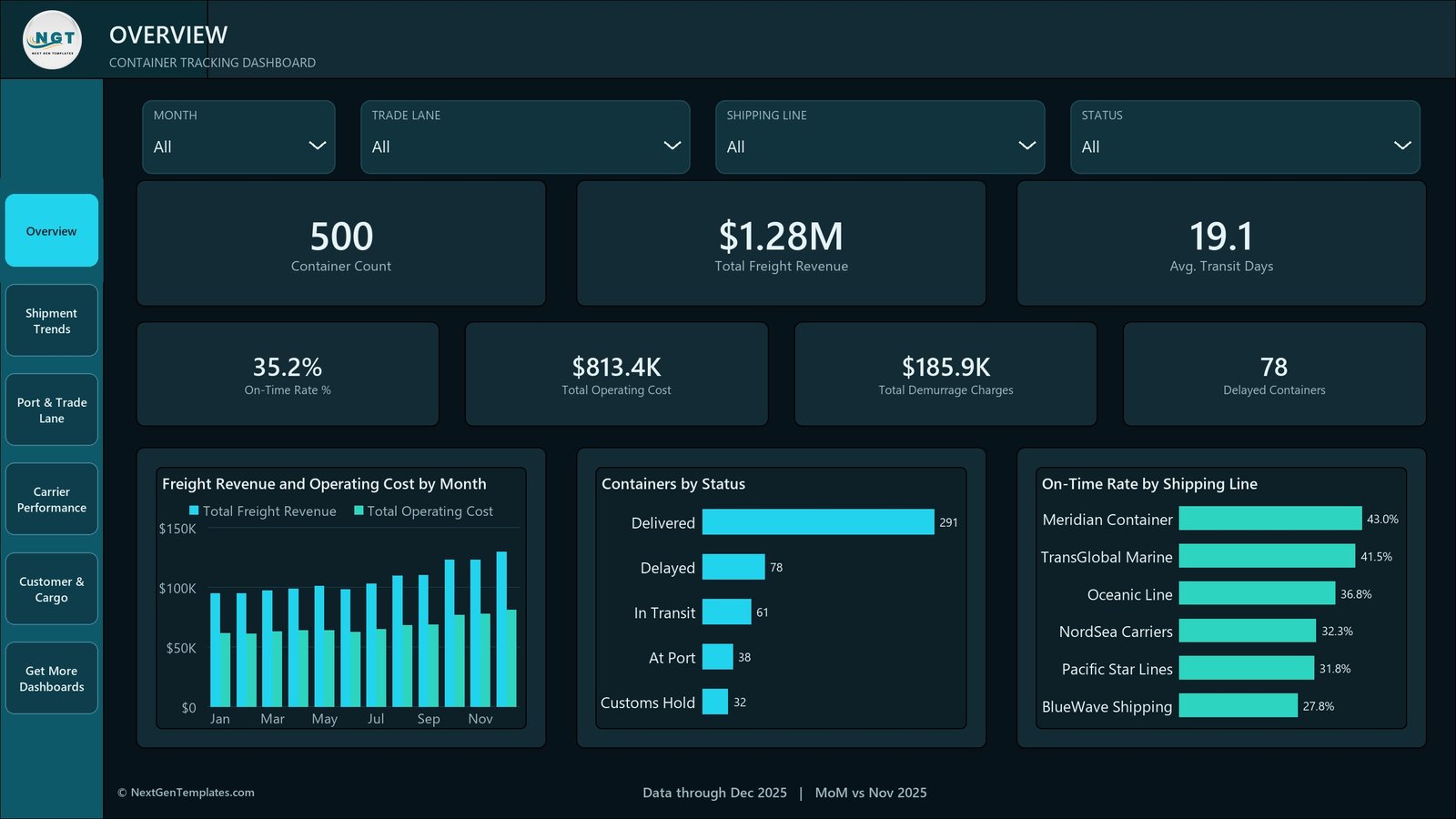Go to the Shipment Trends page
This screenshot has width=1456, height=819.
[x=52, y=320]
